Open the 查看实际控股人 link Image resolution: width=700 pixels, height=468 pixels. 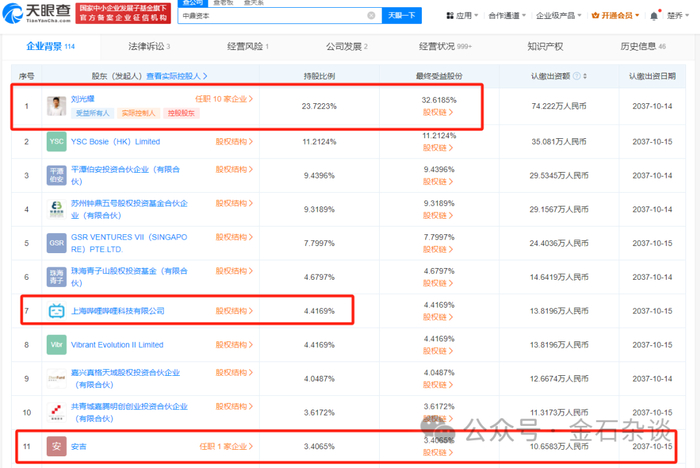pyautogui.click(x=177, y=76)
